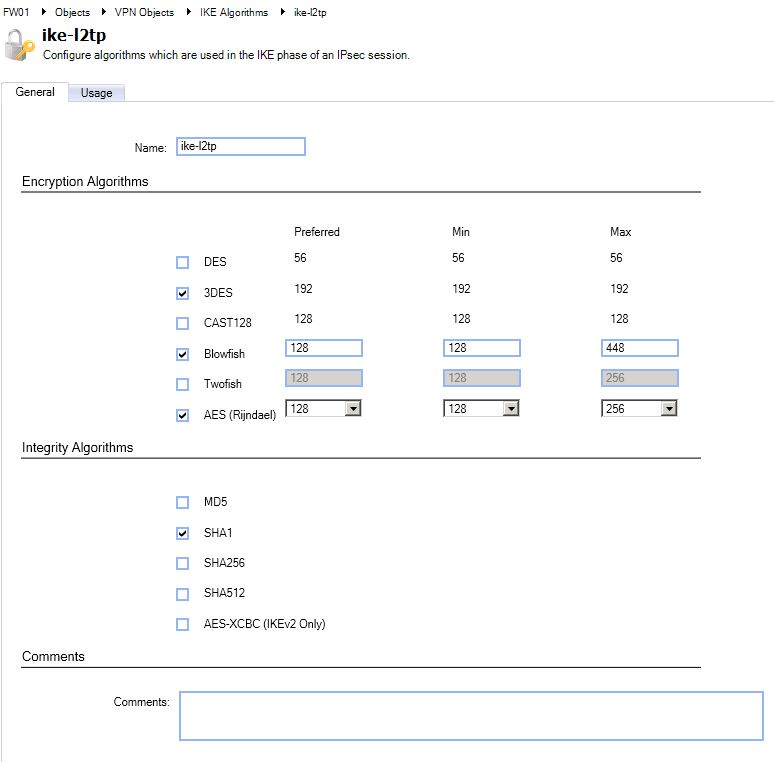
Task: Click inside the Comments text box
Action: tap(470, 716)
